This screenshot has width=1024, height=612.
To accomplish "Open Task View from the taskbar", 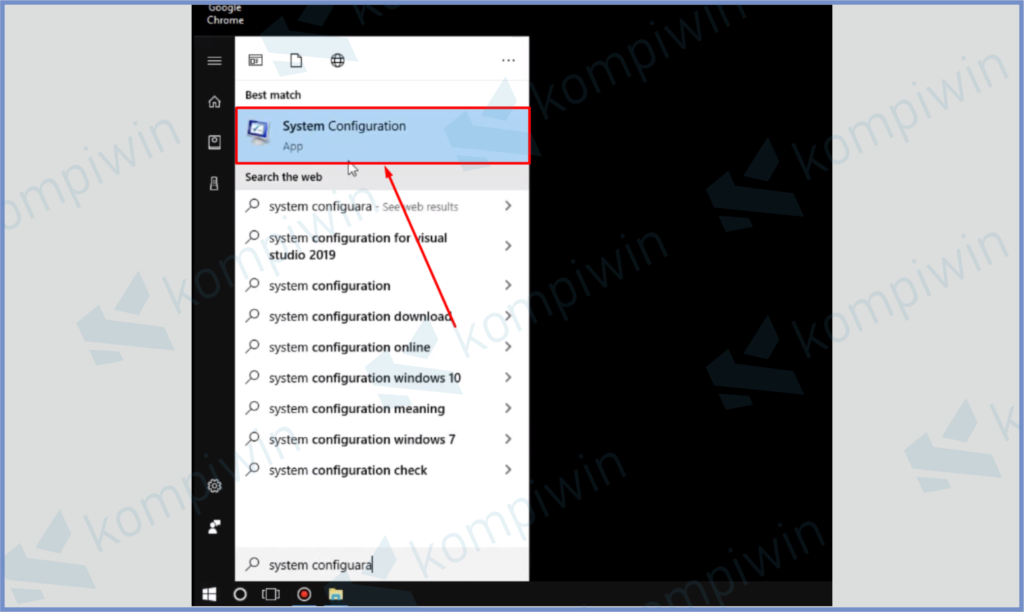I will [x=270, y=594].
